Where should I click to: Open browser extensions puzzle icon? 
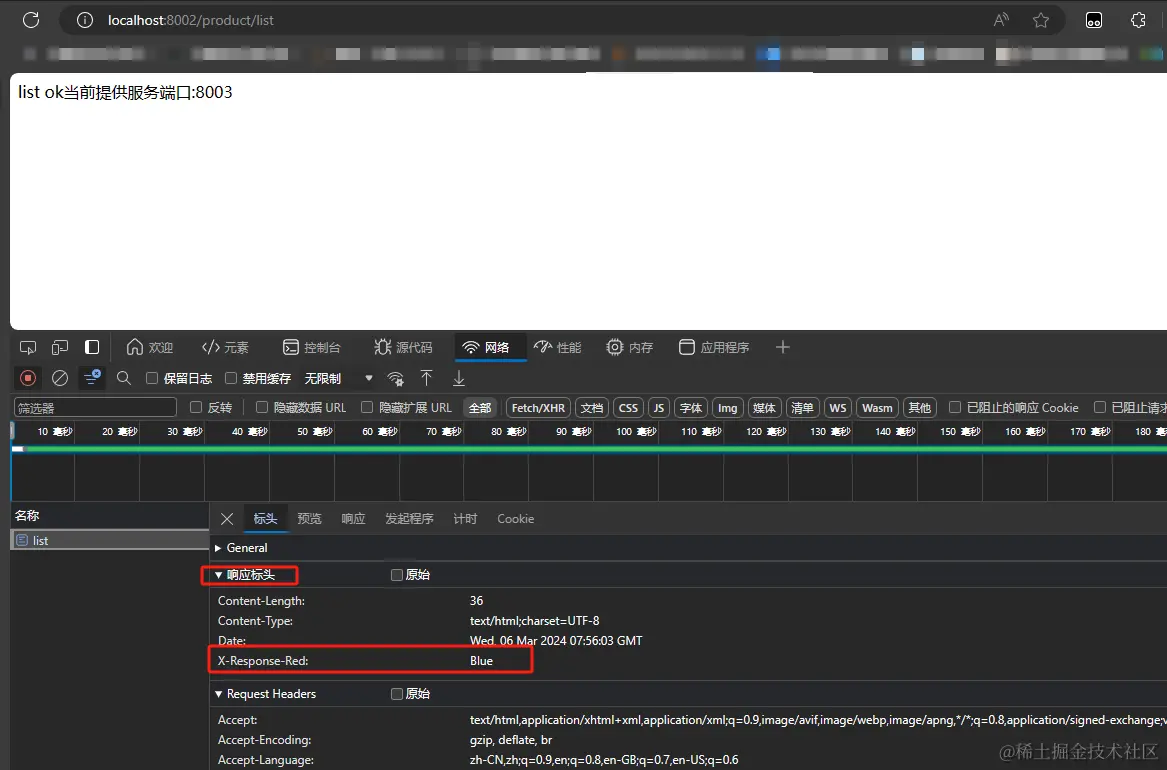[1138, 20]
